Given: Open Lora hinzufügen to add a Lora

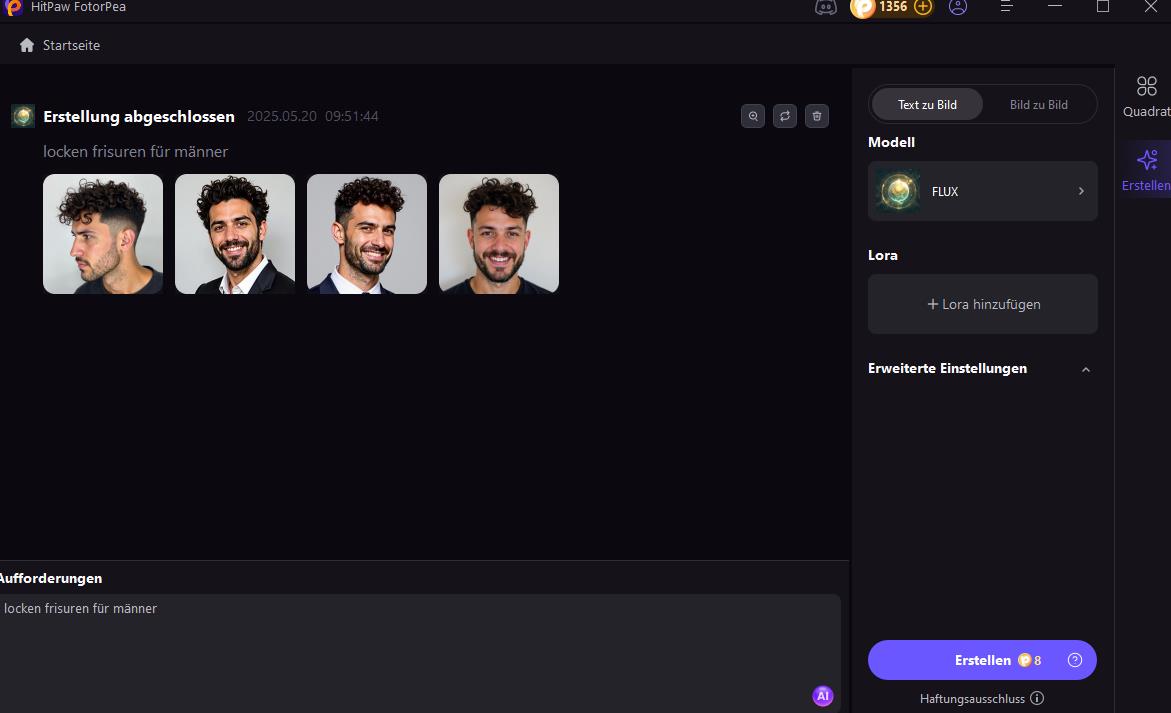Looking at the screenshot, I should pos(981,304).
